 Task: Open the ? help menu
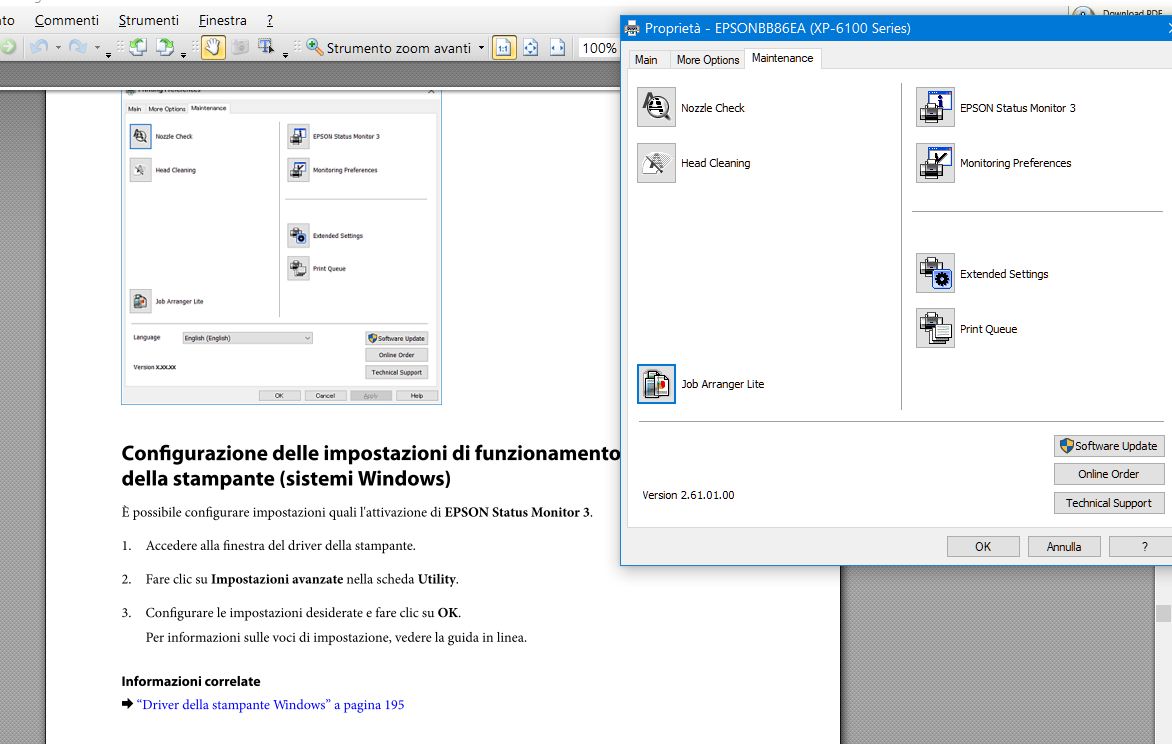(270, 20)
